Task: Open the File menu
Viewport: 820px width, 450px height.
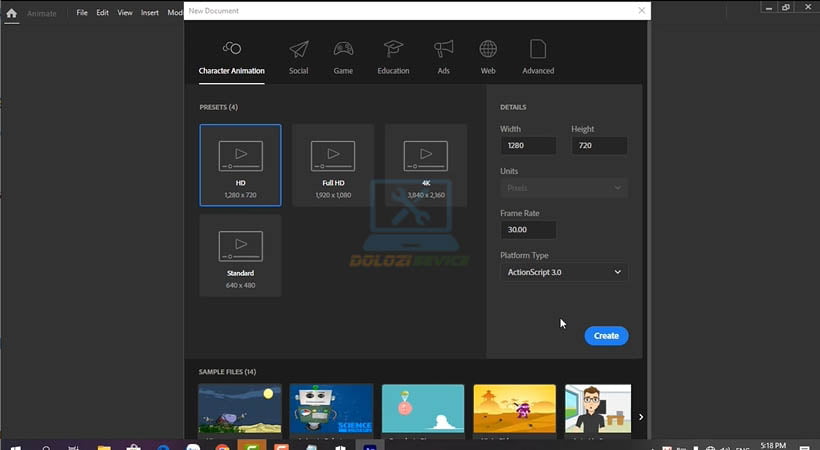Action: [82, 13]
